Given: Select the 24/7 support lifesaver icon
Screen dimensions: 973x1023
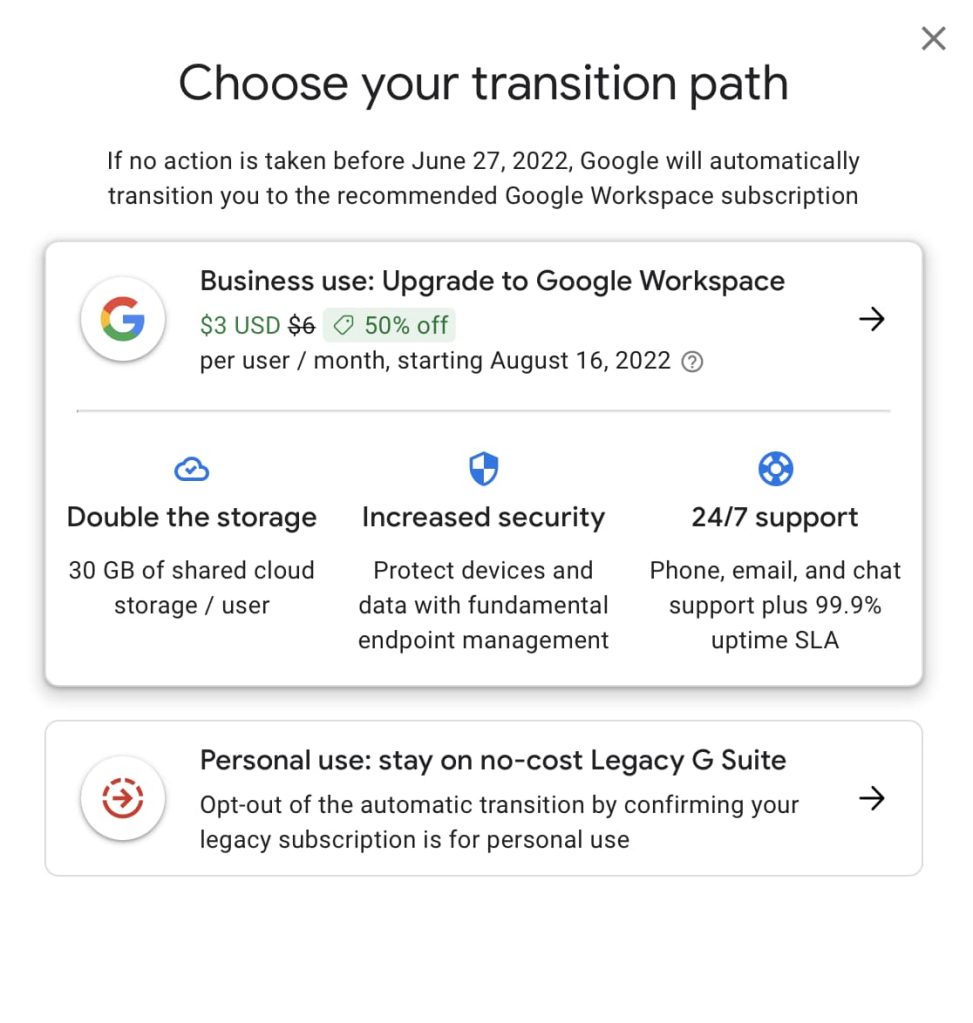Looking at the screenshot, I should (x=774, y=468).
